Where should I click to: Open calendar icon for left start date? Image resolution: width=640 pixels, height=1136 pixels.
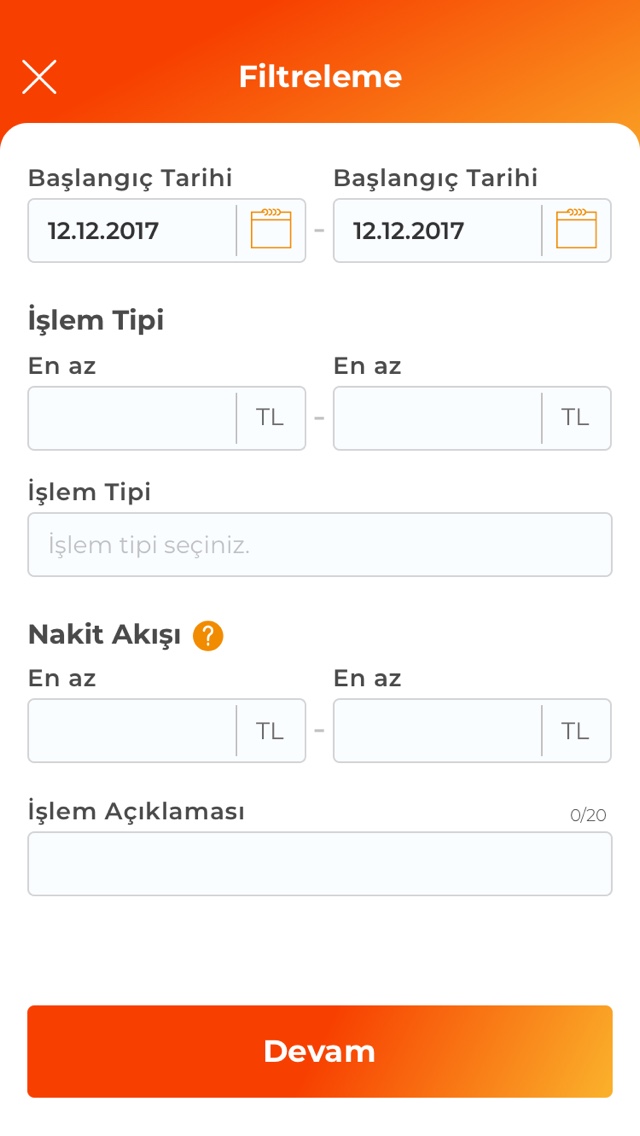pyautogui.click(x=271, y=230)
